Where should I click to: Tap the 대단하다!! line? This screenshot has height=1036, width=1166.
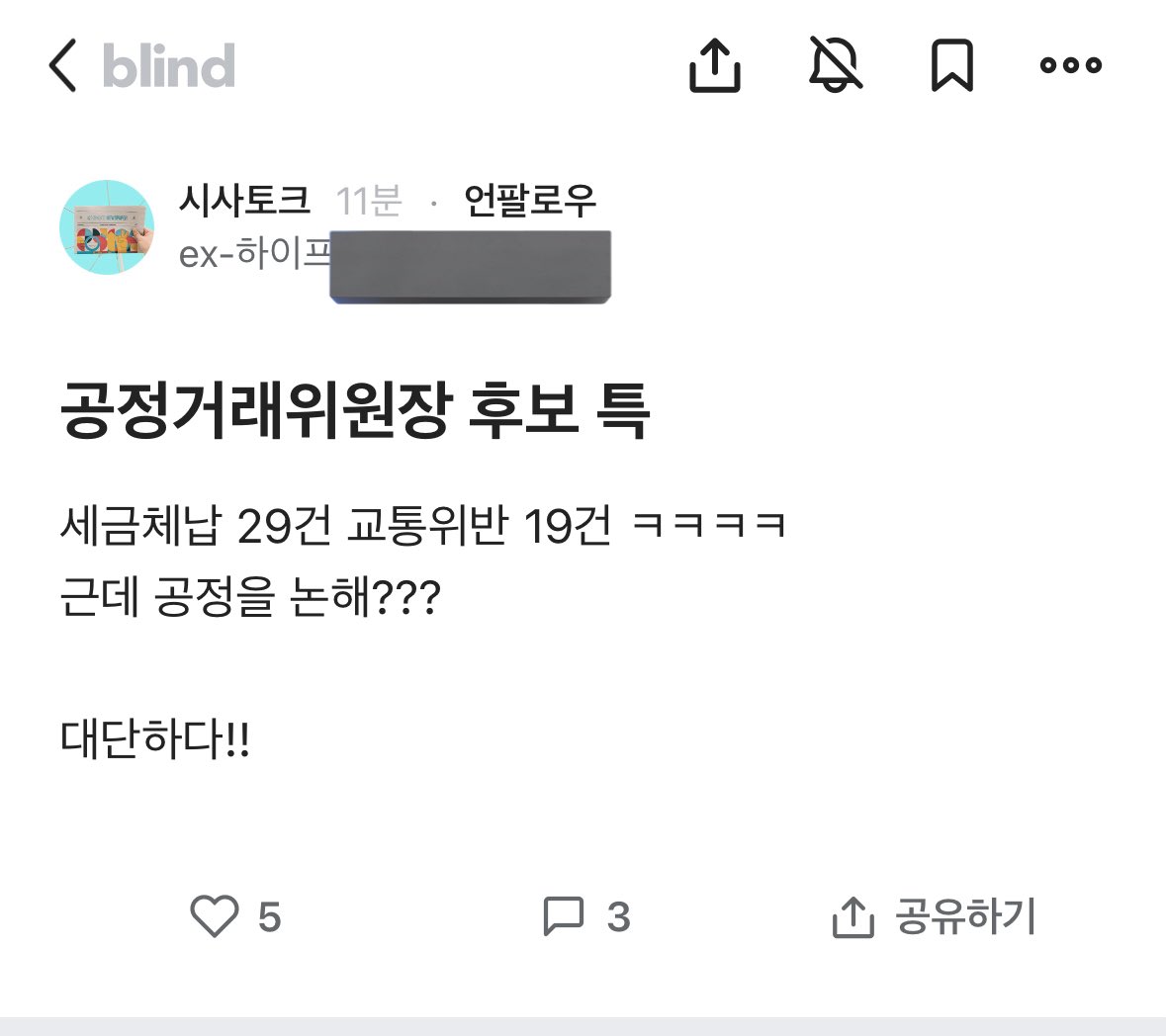[154, 738]
